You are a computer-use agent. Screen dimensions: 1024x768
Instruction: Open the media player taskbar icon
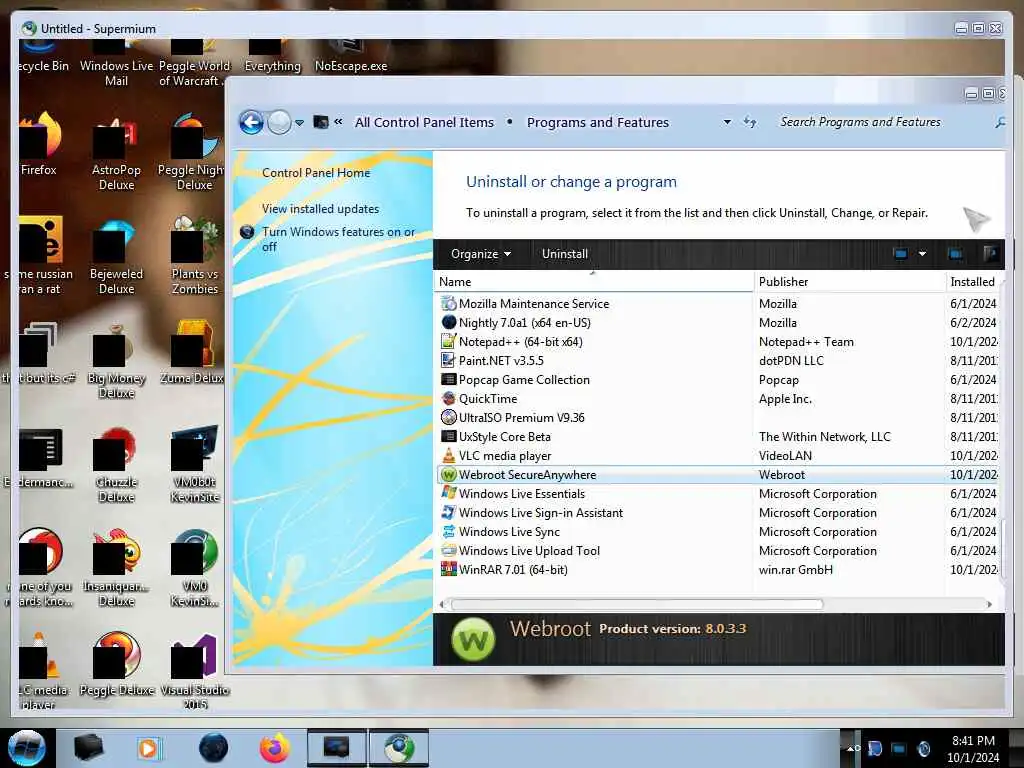149,748
